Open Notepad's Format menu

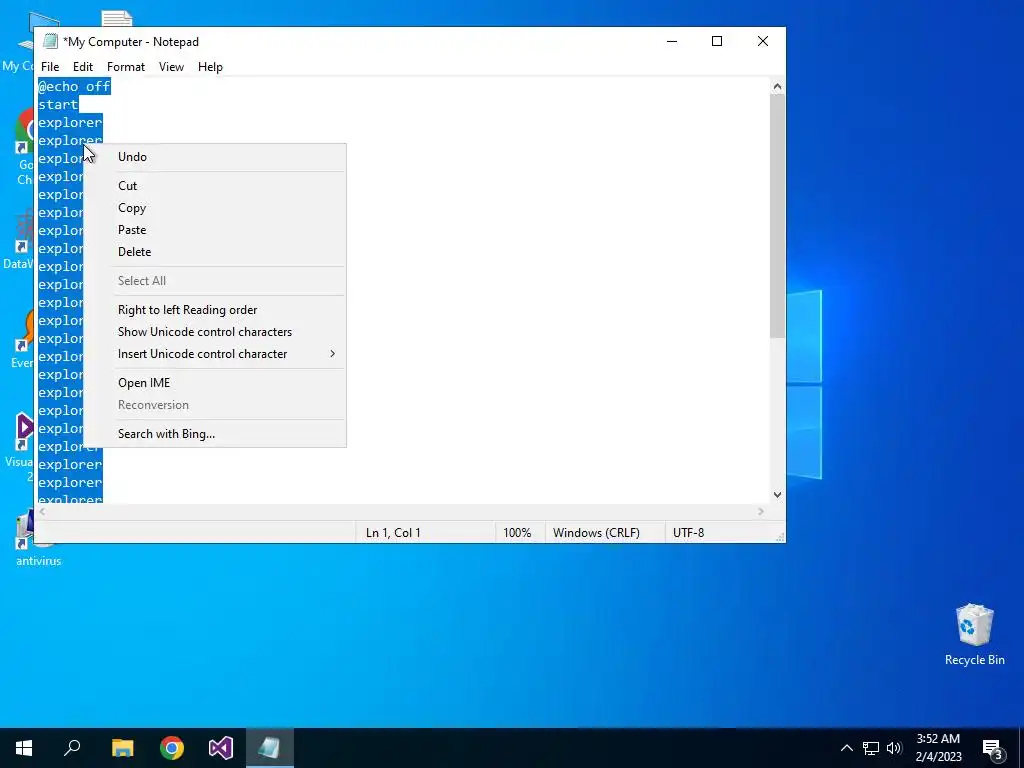(126, 67)
